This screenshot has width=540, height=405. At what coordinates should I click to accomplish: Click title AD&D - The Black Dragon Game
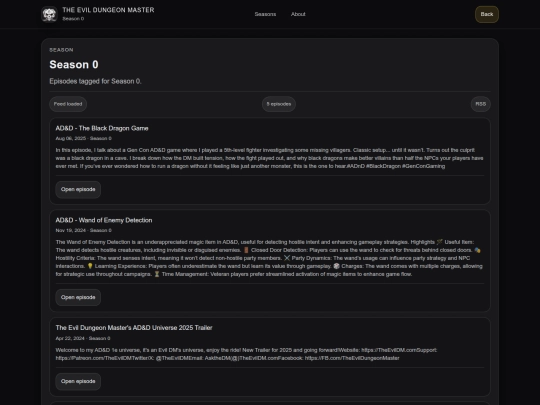(x=102, y=128)
